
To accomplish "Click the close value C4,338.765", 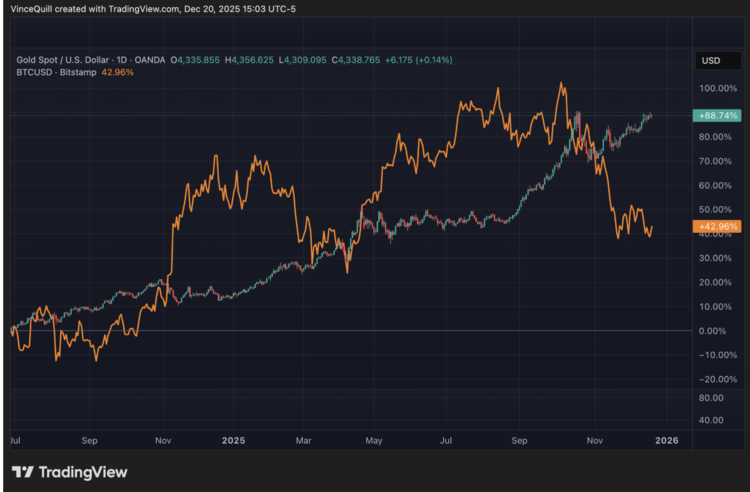I will point(356,60).
